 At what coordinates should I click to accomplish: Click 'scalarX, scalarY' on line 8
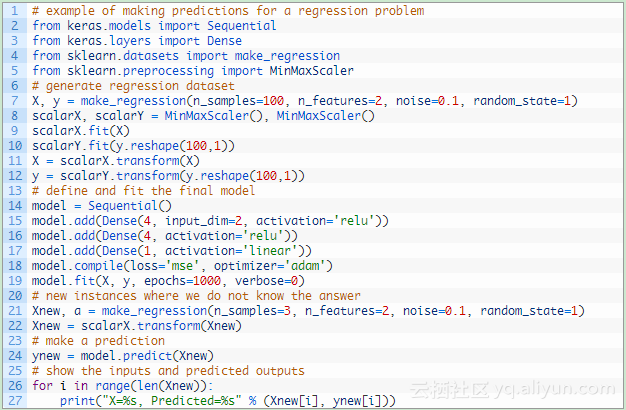[88, 116]
